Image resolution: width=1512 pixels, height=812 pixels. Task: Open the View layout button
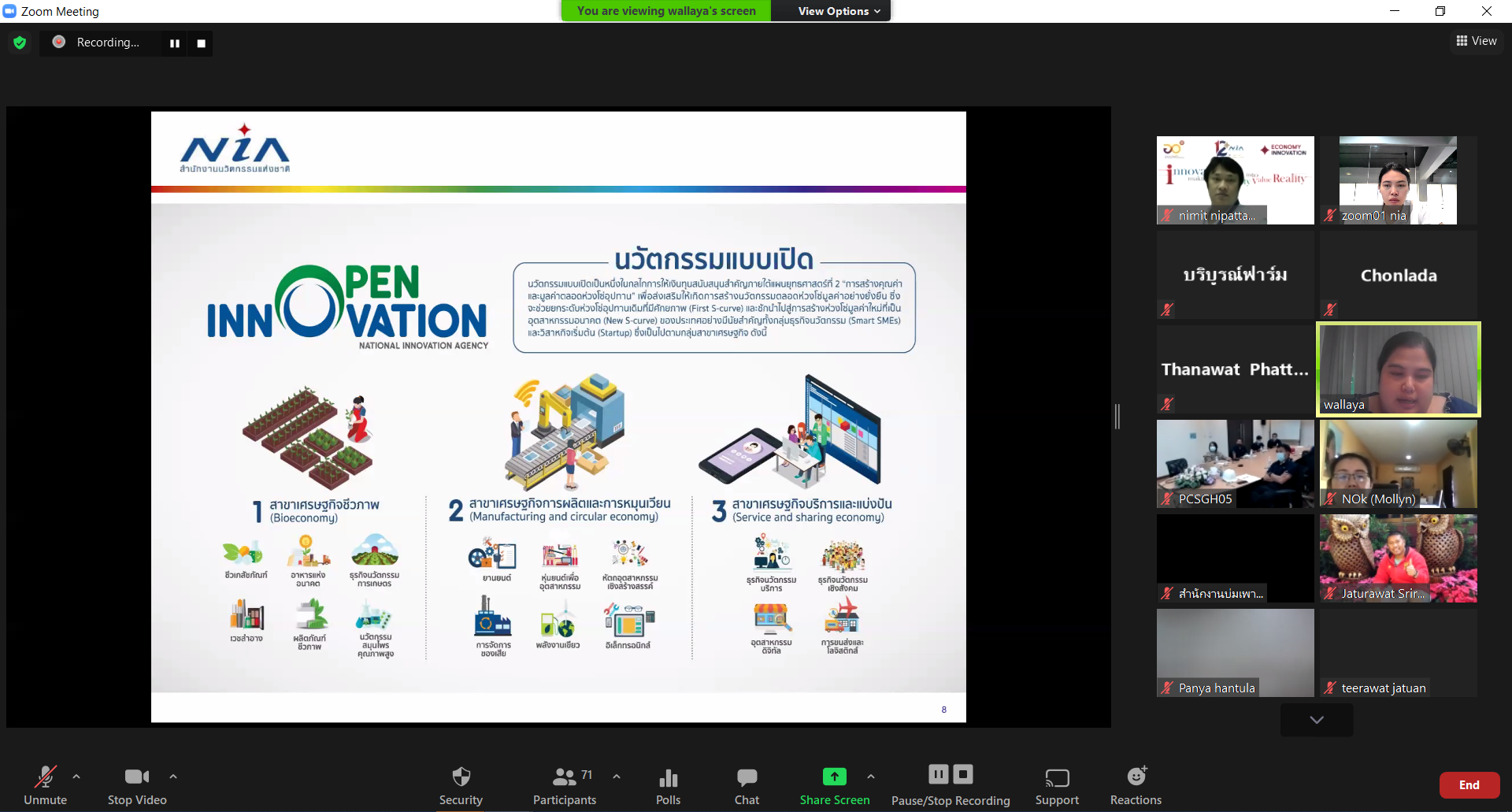1477,41
